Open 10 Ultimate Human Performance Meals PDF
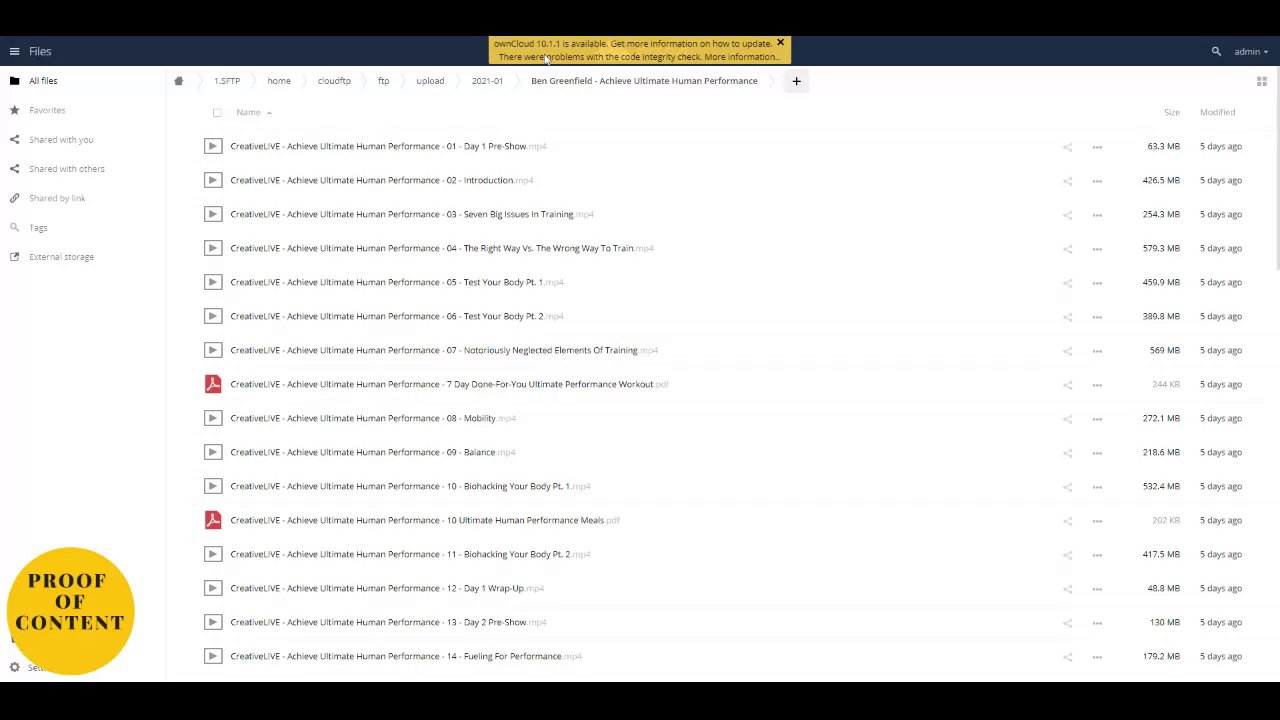The height and width of the screenshot is (720, 1280). coord(425,520)
